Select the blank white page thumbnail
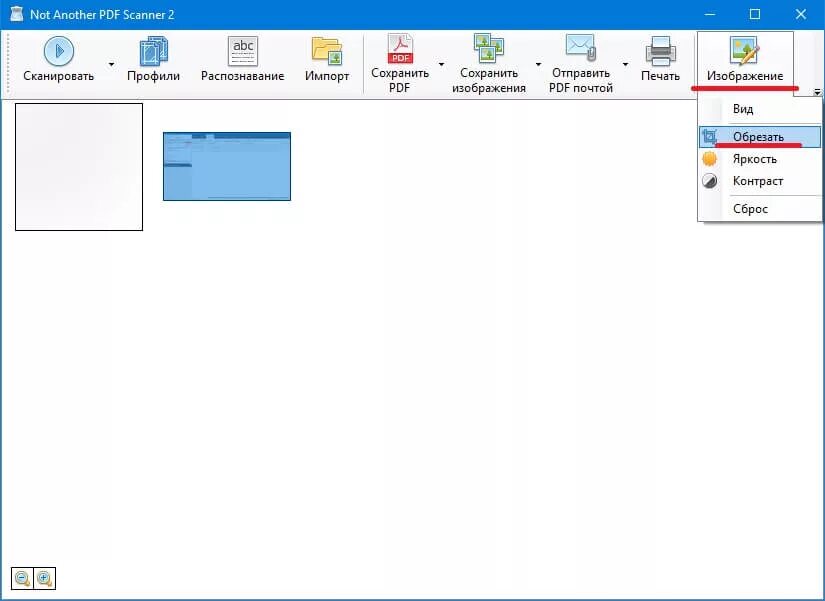The width and height of the screenshot is (825, 601). [x=79, y=167]
